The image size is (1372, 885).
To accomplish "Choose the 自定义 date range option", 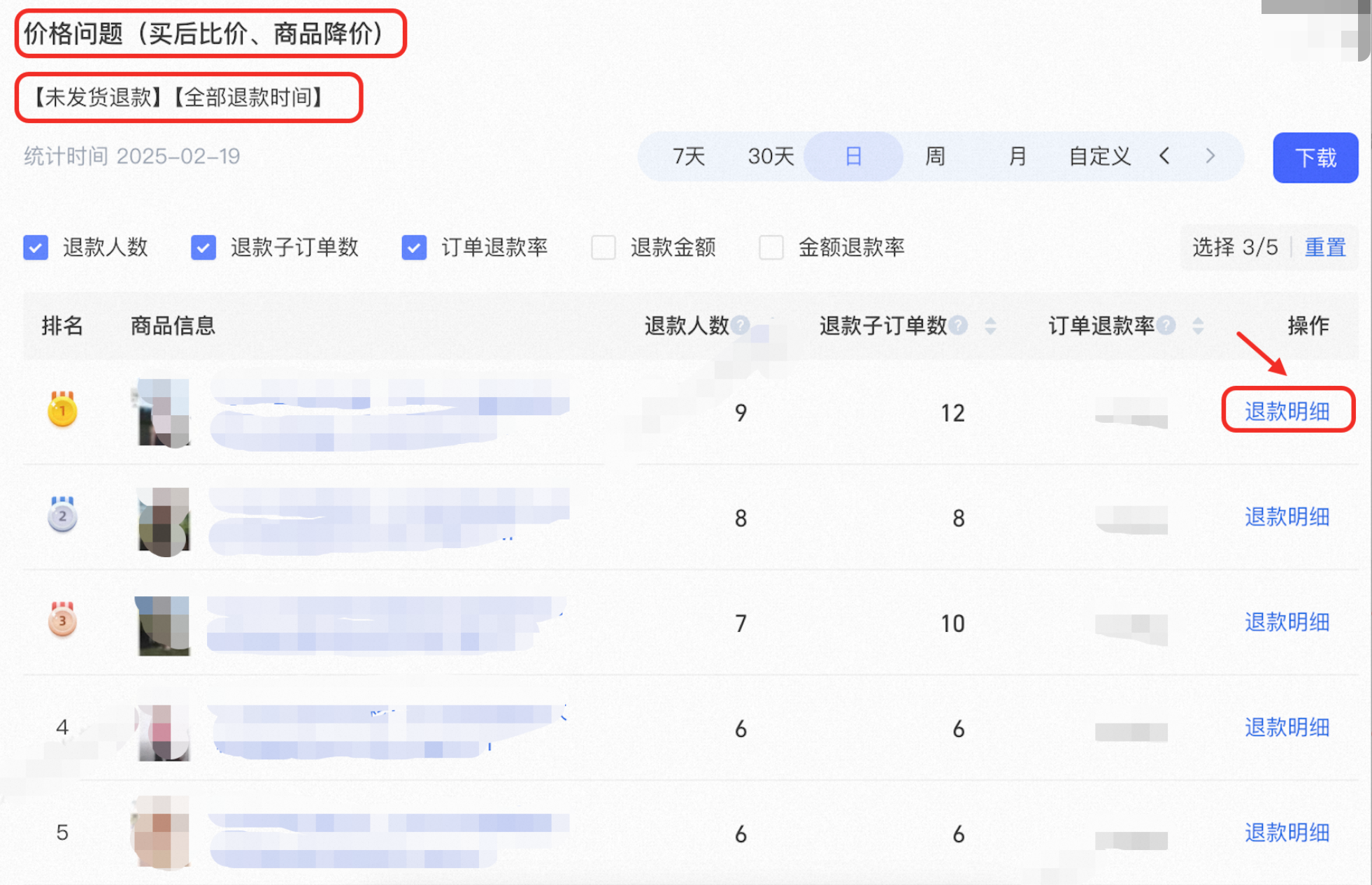I will tap(1100, 157).
